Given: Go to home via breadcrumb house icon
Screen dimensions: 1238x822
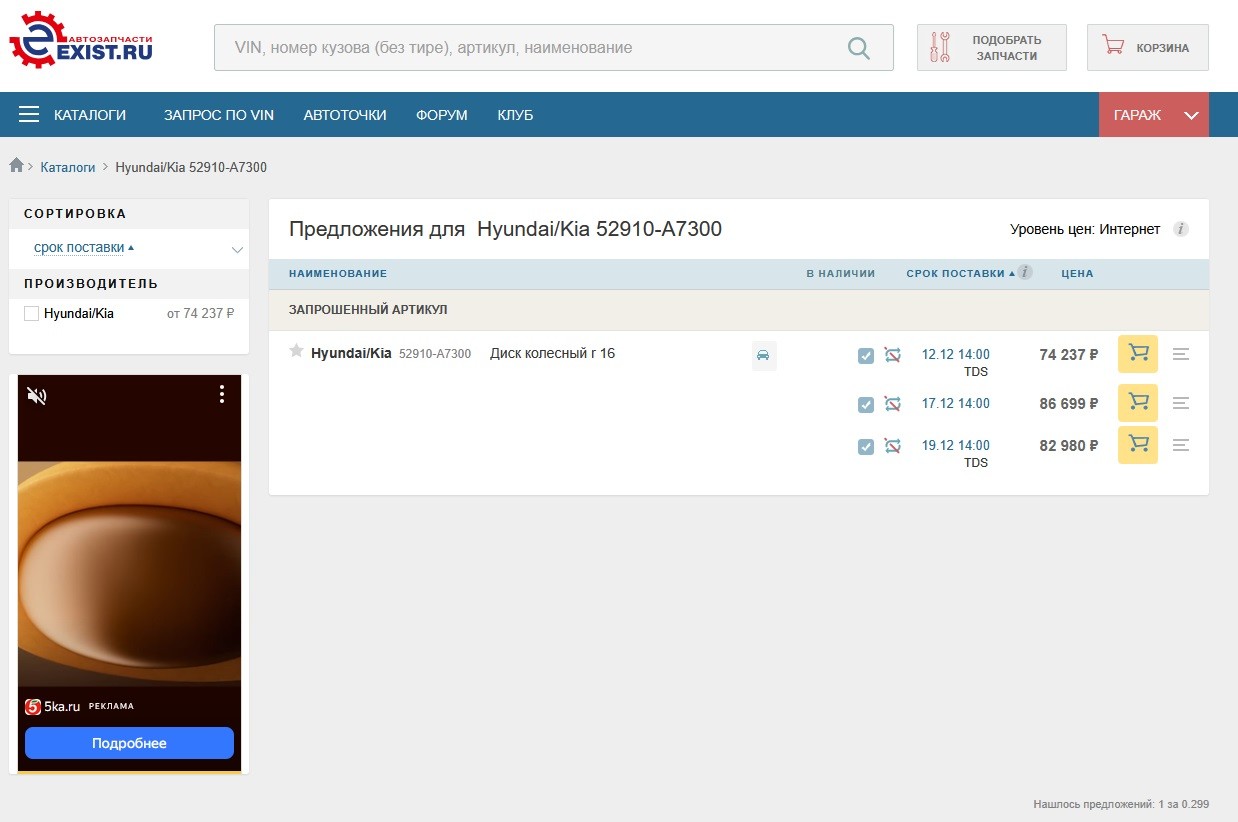Looking at the screenshot, I should (16, 165).
